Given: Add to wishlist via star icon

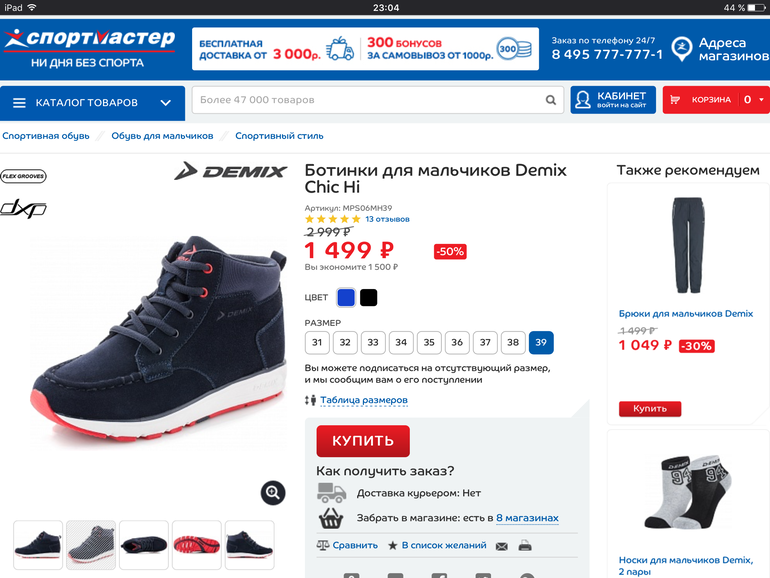Looking at the screenshot, I should (x=393, y=546).
